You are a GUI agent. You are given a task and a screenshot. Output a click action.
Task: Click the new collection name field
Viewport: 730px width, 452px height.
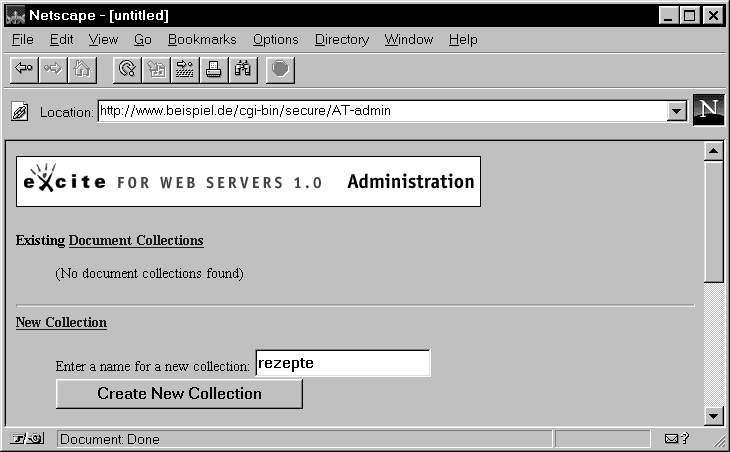pos(342,363)
